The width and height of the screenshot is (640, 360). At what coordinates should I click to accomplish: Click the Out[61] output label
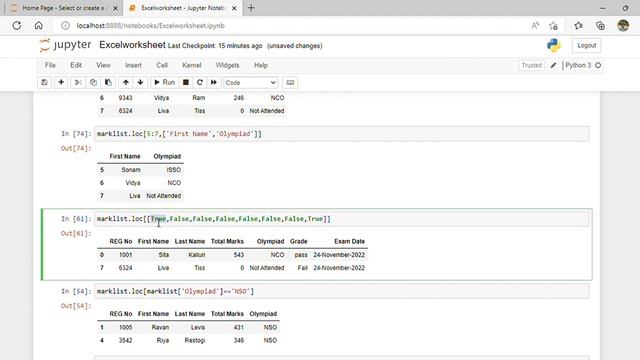[76, 233]
